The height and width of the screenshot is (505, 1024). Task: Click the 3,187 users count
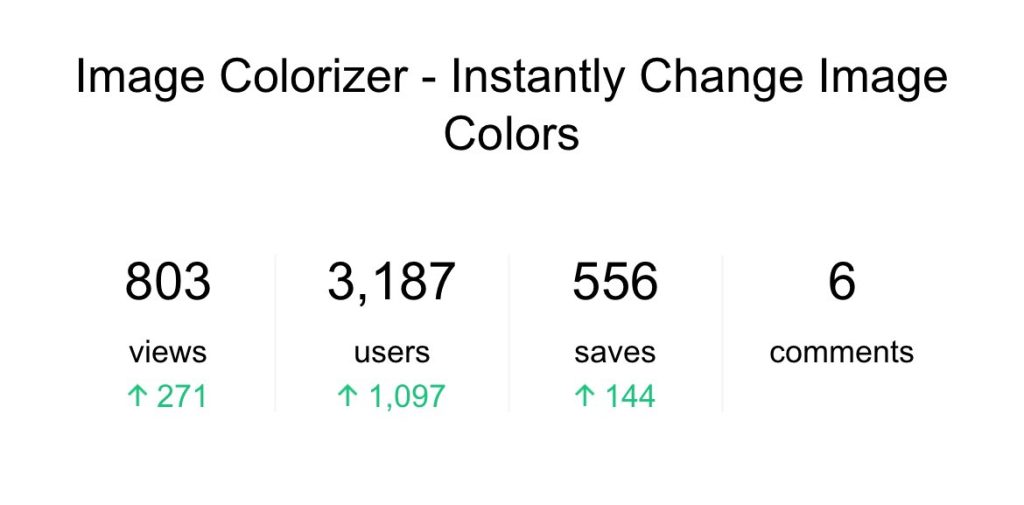pyautogui.click(x=391, y=283)
